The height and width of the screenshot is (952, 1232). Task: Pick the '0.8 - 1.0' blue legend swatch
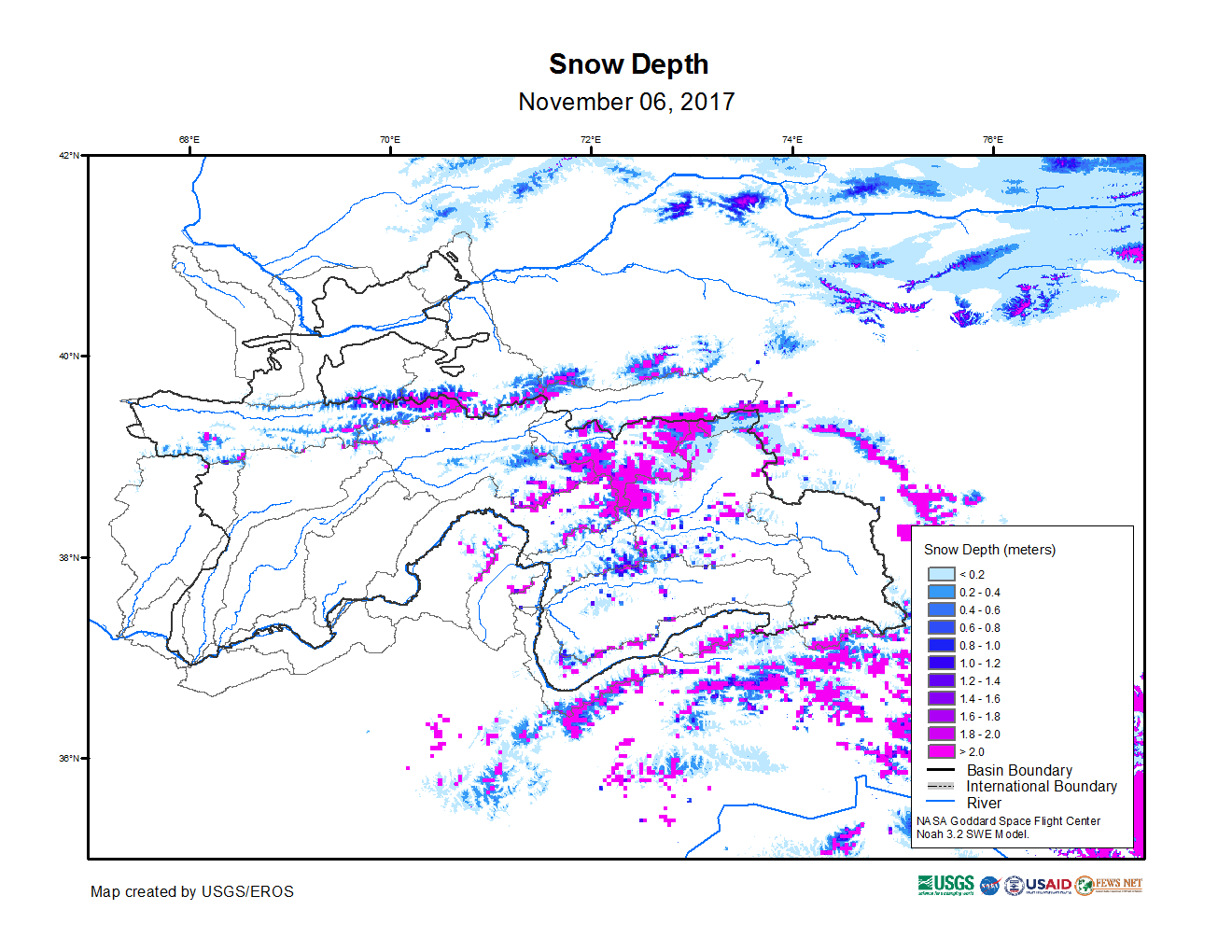click(941, 645)
